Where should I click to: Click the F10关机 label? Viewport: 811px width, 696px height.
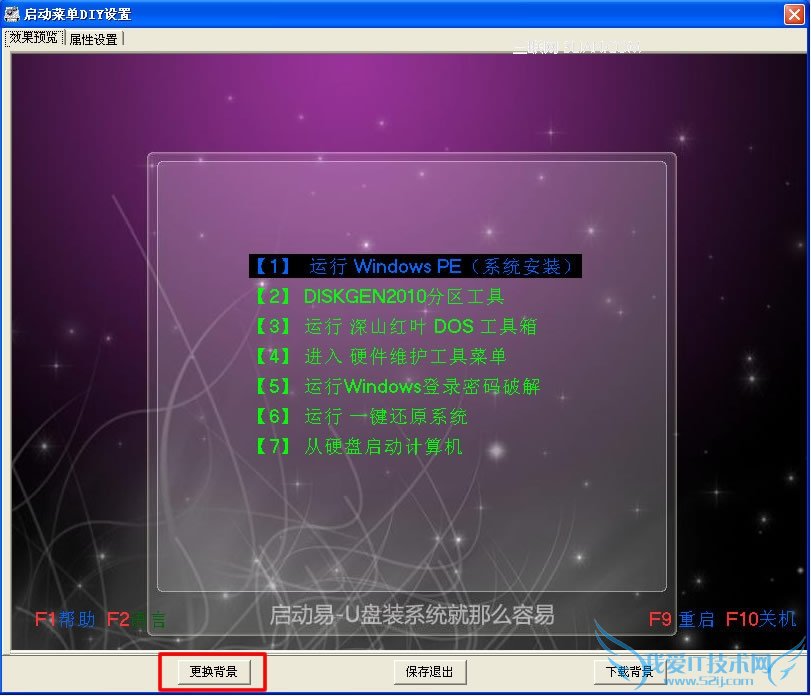[x=761, y=619]
